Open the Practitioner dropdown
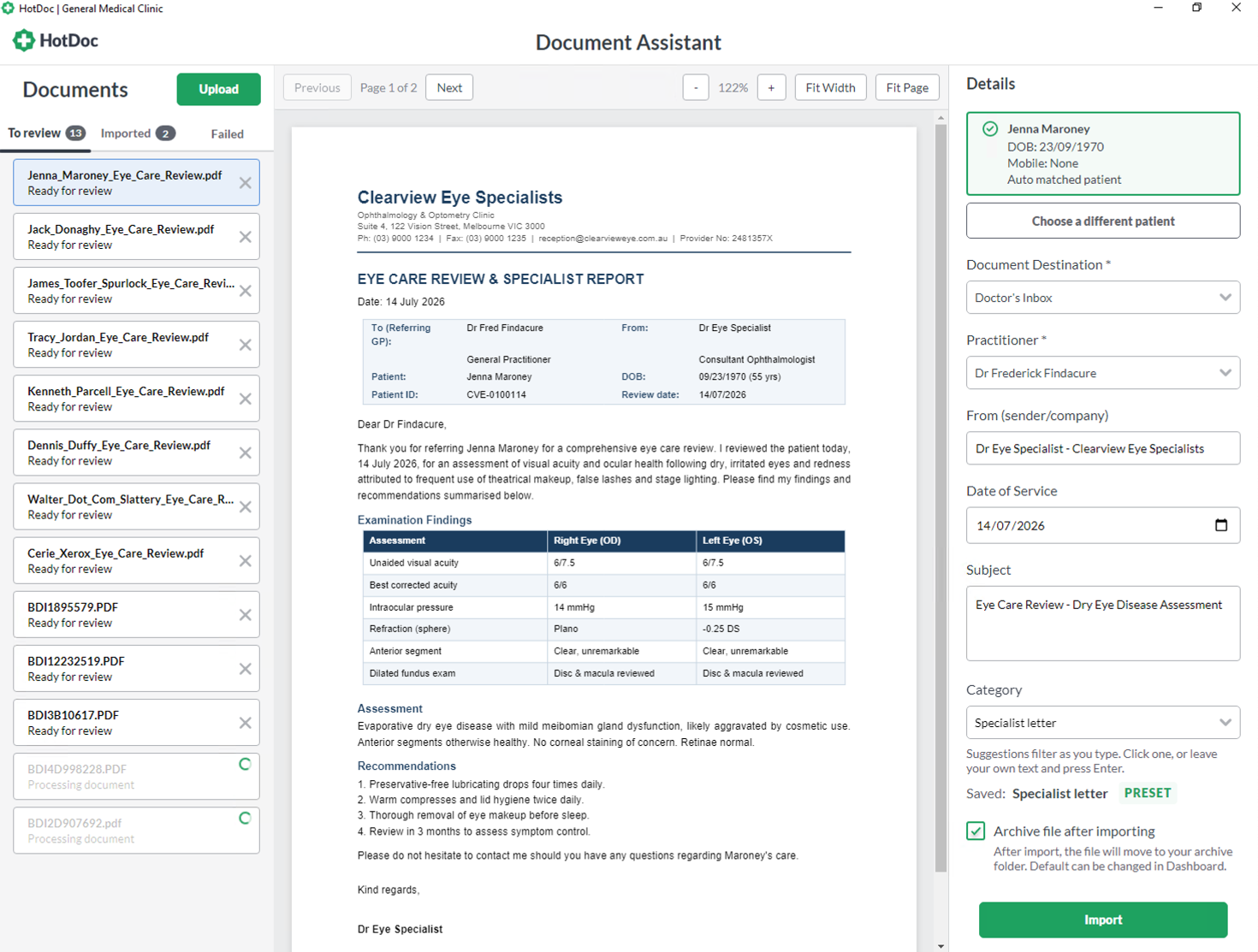This screenshot has width=1258, height=952. (x=1103, y=373)
